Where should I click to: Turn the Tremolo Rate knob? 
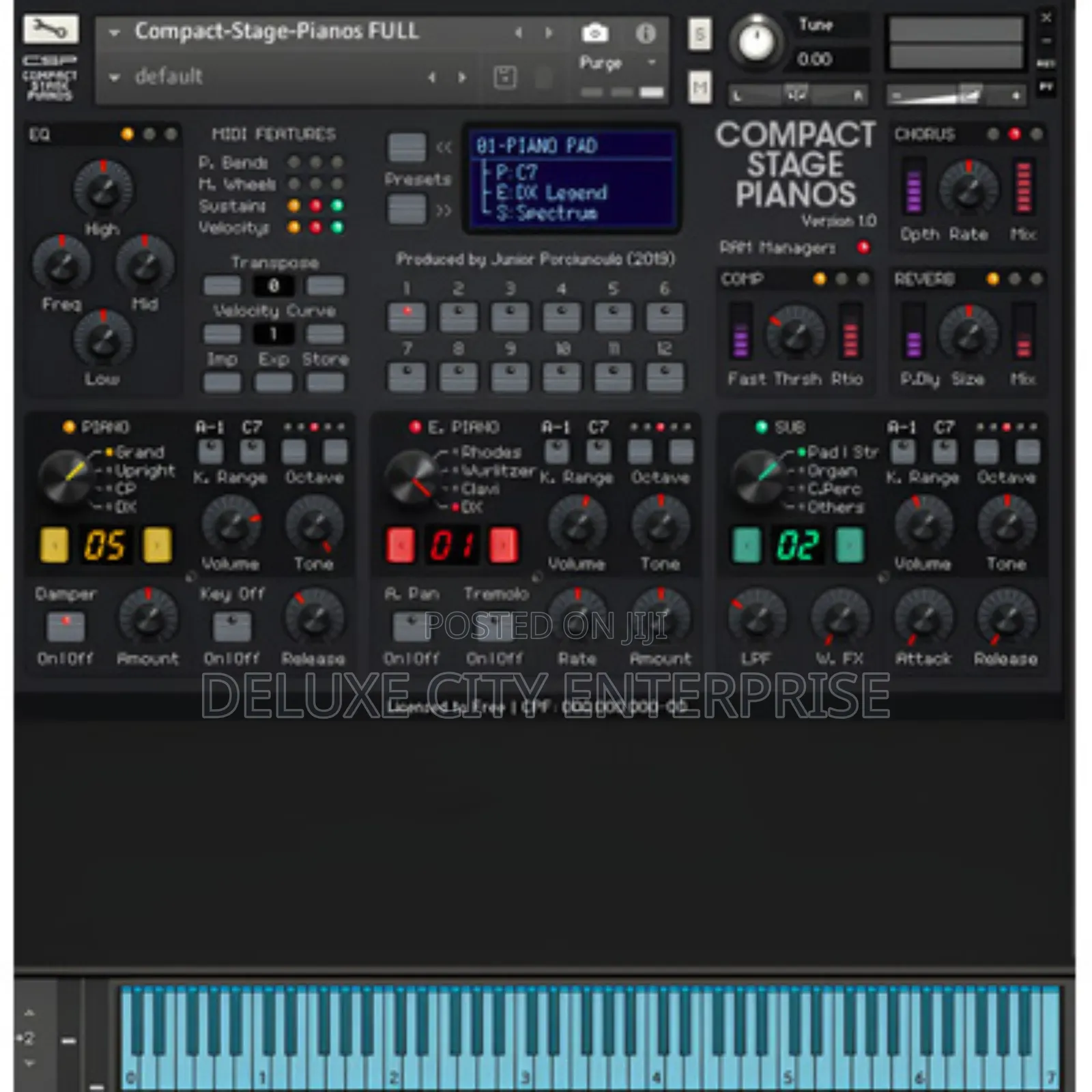coord(577,617)
